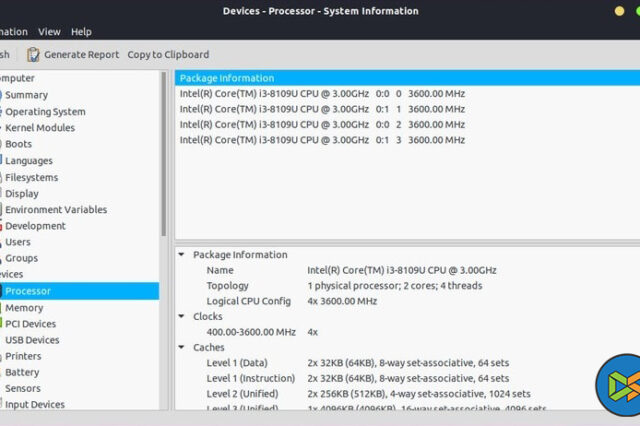This screenshot has width=640, height=426.
Task: Open the Memory devices entry
Action: point(24,308)
